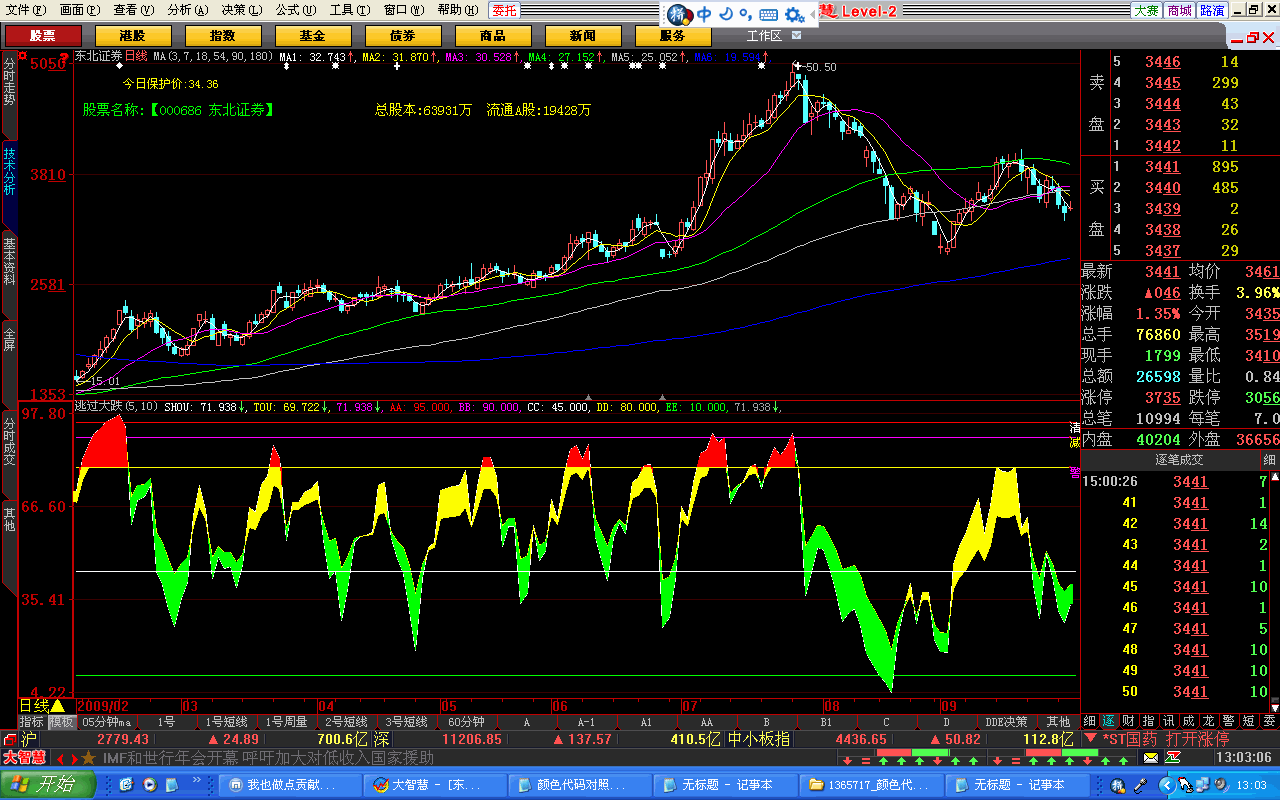Select the DDE决策 template tab
The height and width of the screenshot is (800, 1280).
(1005, 722)
